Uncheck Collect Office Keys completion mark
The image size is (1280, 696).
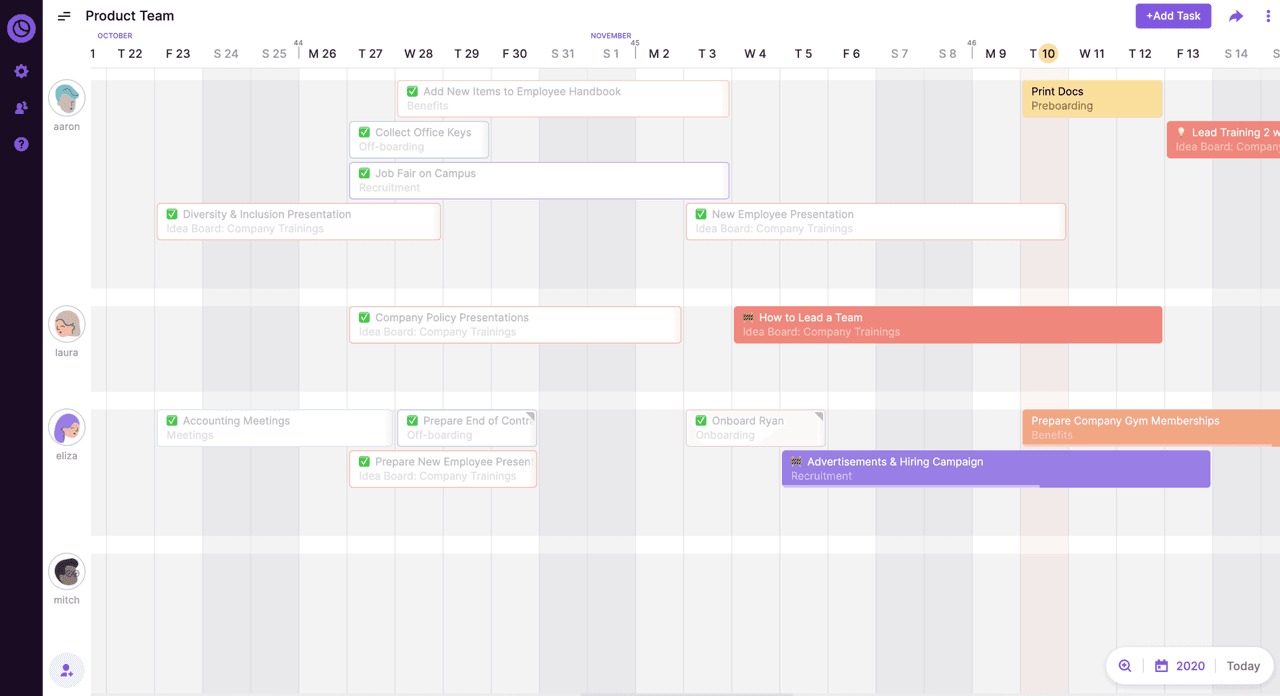tap(364, 131)
